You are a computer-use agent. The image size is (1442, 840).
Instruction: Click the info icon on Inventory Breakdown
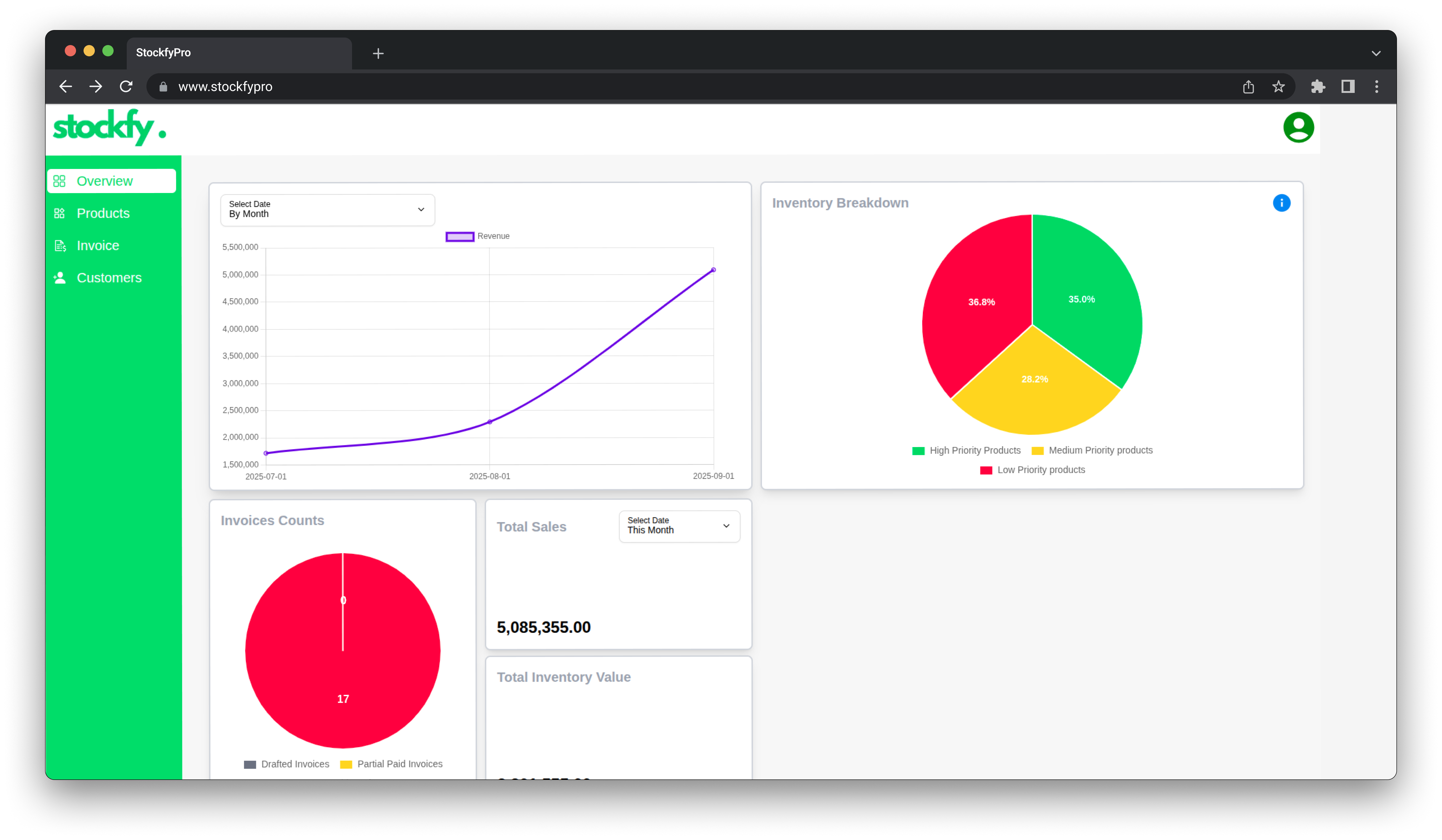1282,203
